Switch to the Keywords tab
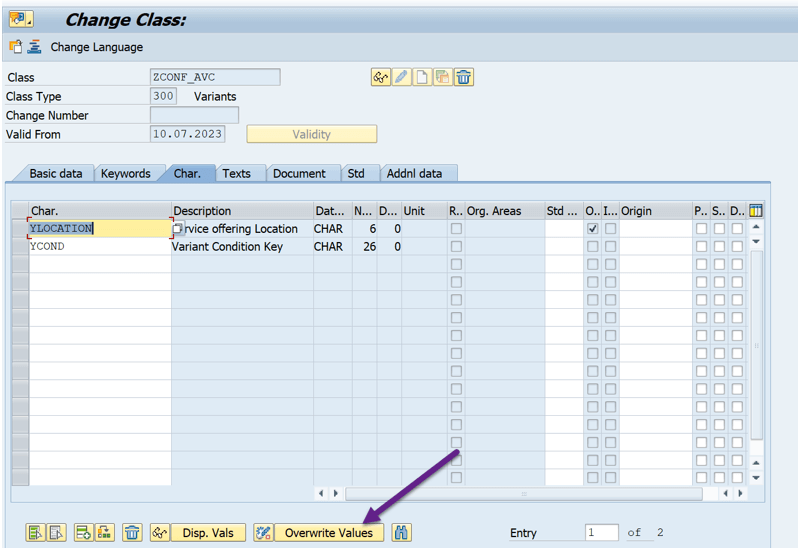The width and height of the screenshot is (801, 548). pyautogui.click(x=126, y=174)
